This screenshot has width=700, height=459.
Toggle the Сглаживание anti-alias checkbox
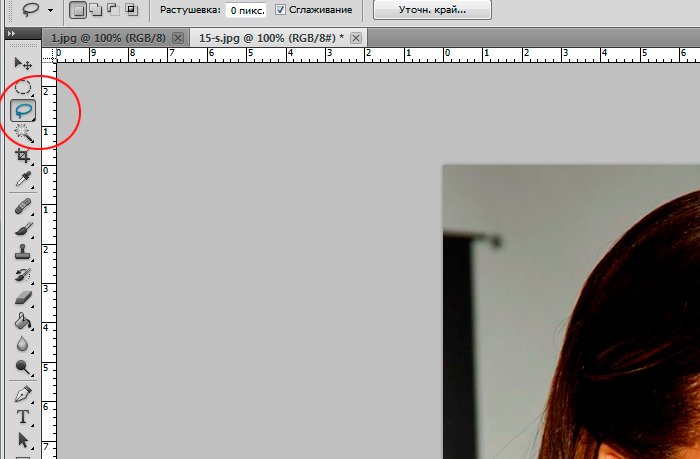pyautogui.click(x=281, y=10)
